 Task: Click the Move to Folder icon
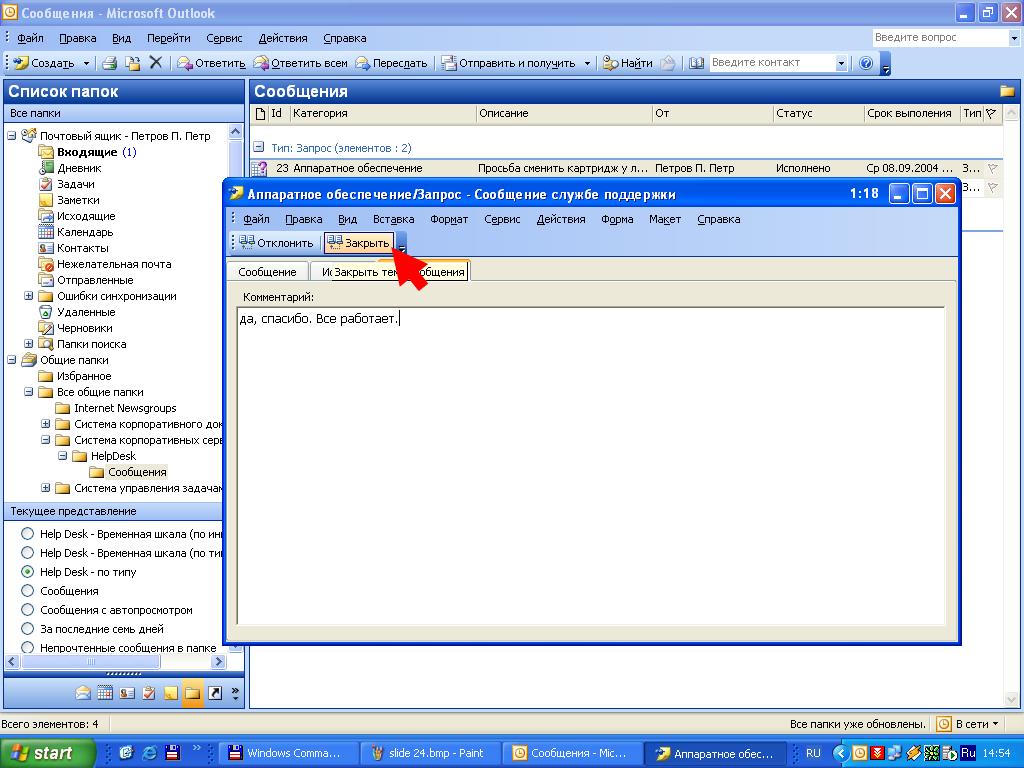(x=133, y=63)
